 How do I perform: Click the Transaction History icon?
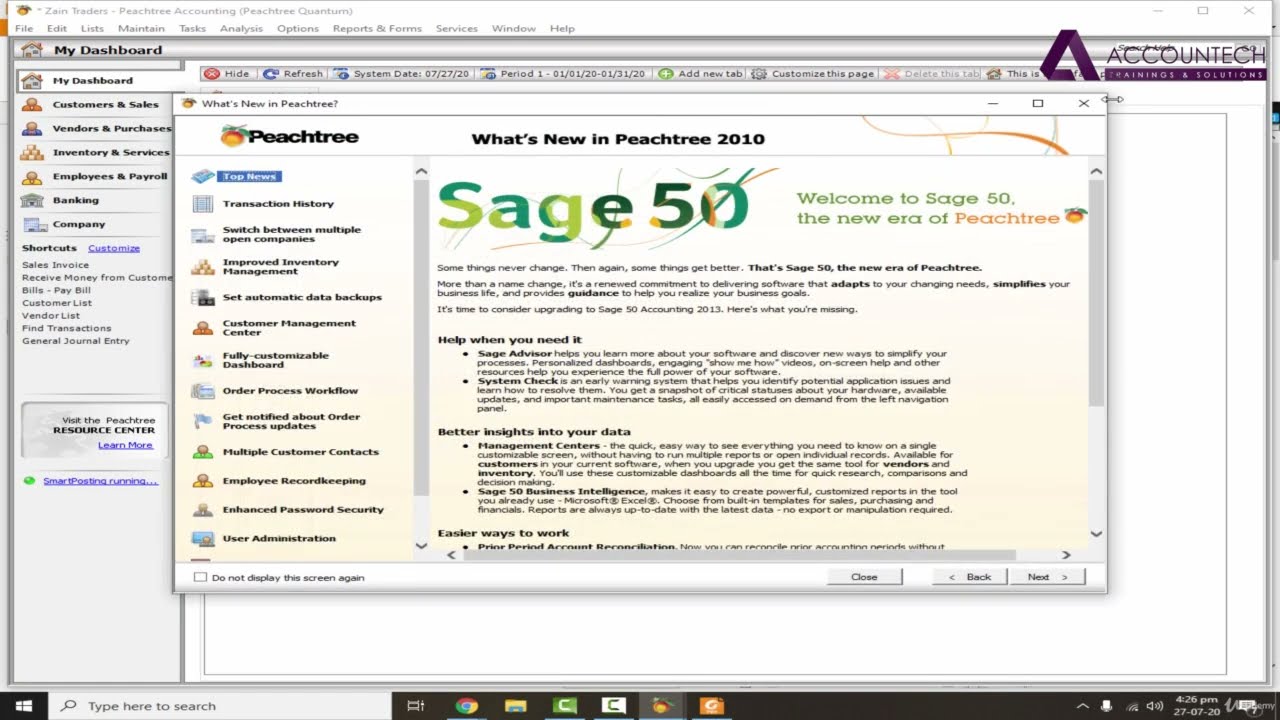pos(203,204)
